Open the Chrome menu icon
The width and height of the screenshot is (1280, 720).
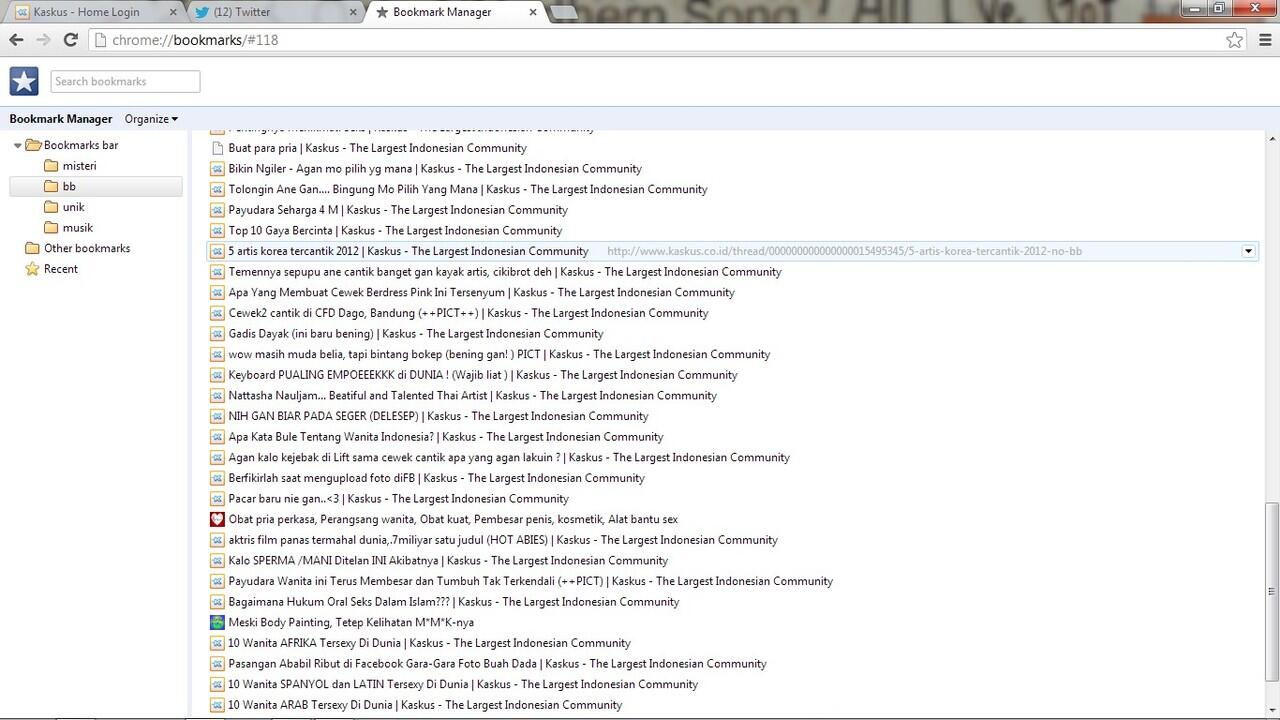1265,40
